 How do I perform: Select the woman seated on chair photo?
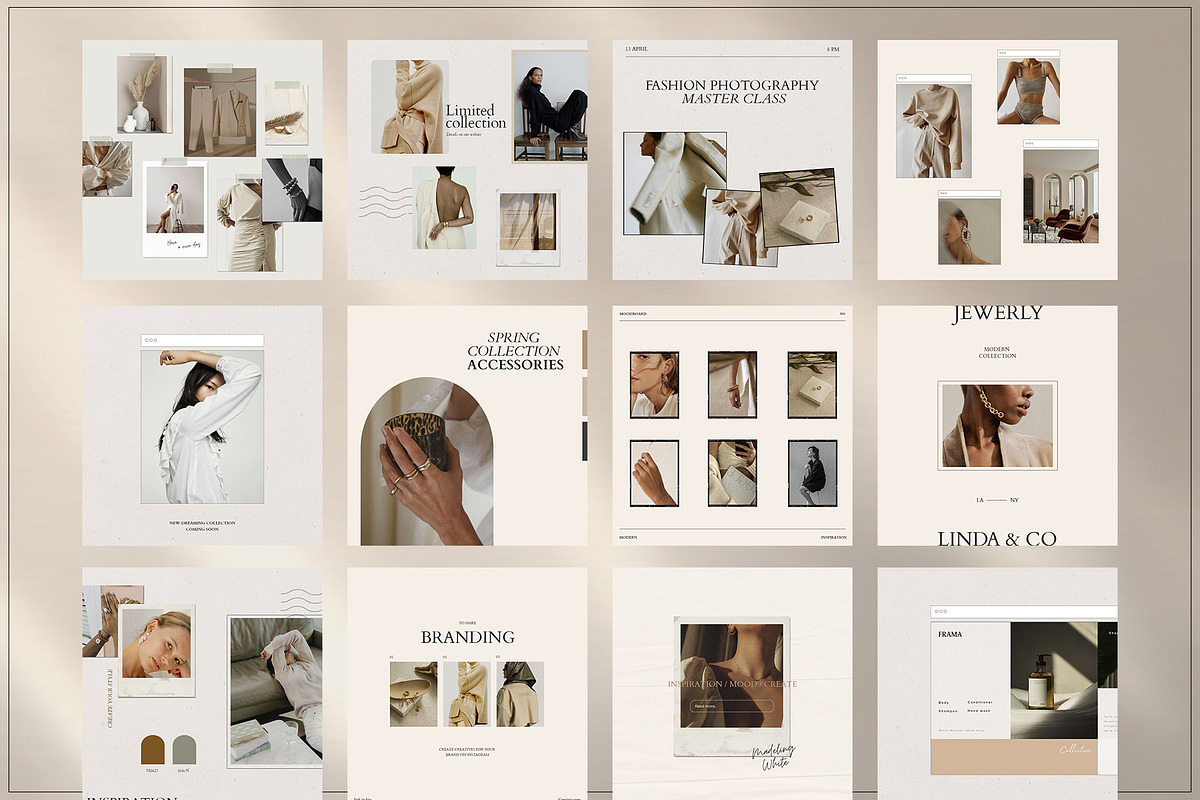point(549,106)
